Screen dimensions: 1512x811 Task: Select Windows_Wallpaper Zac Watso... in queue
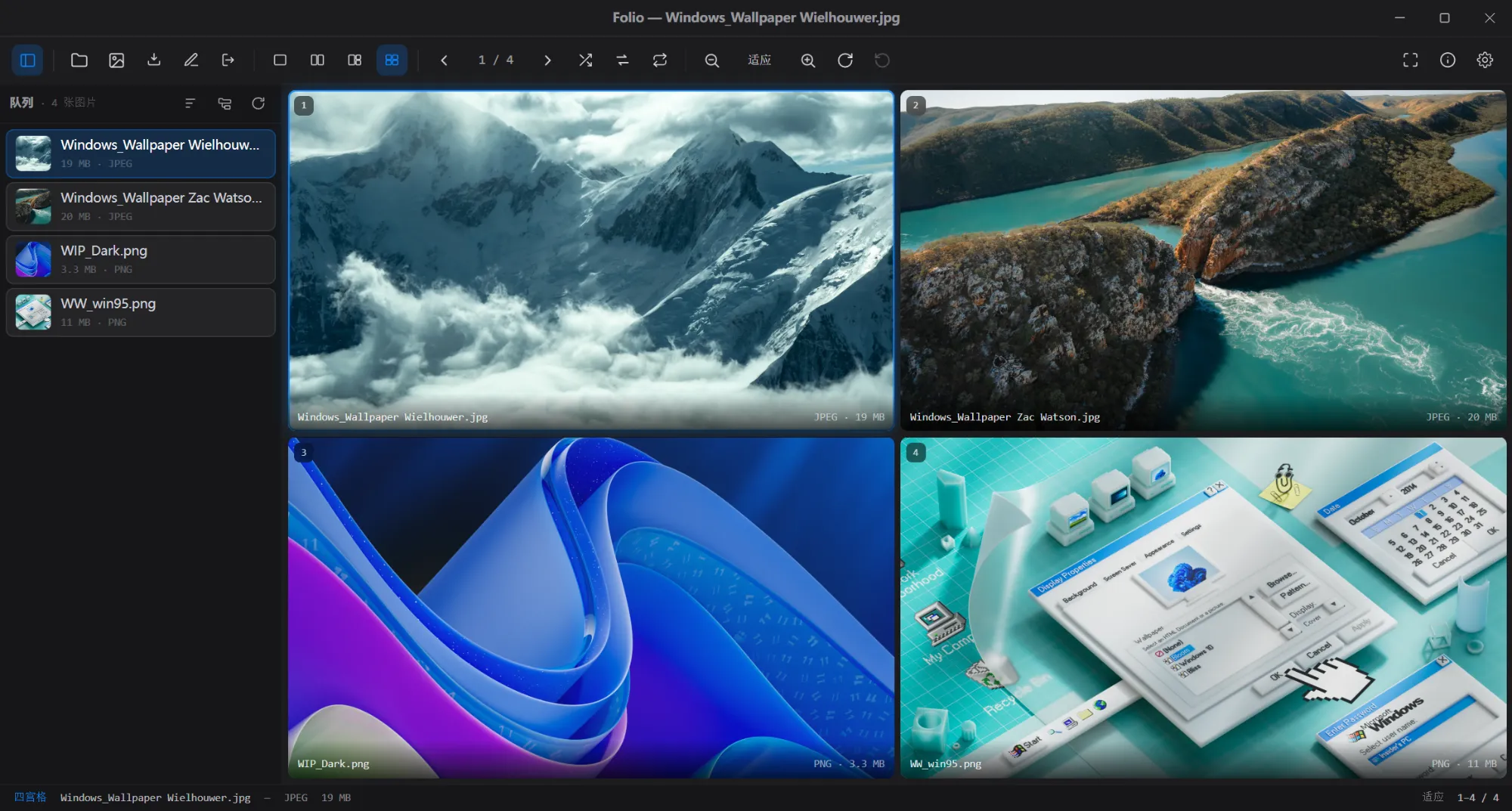pos(141,206)
